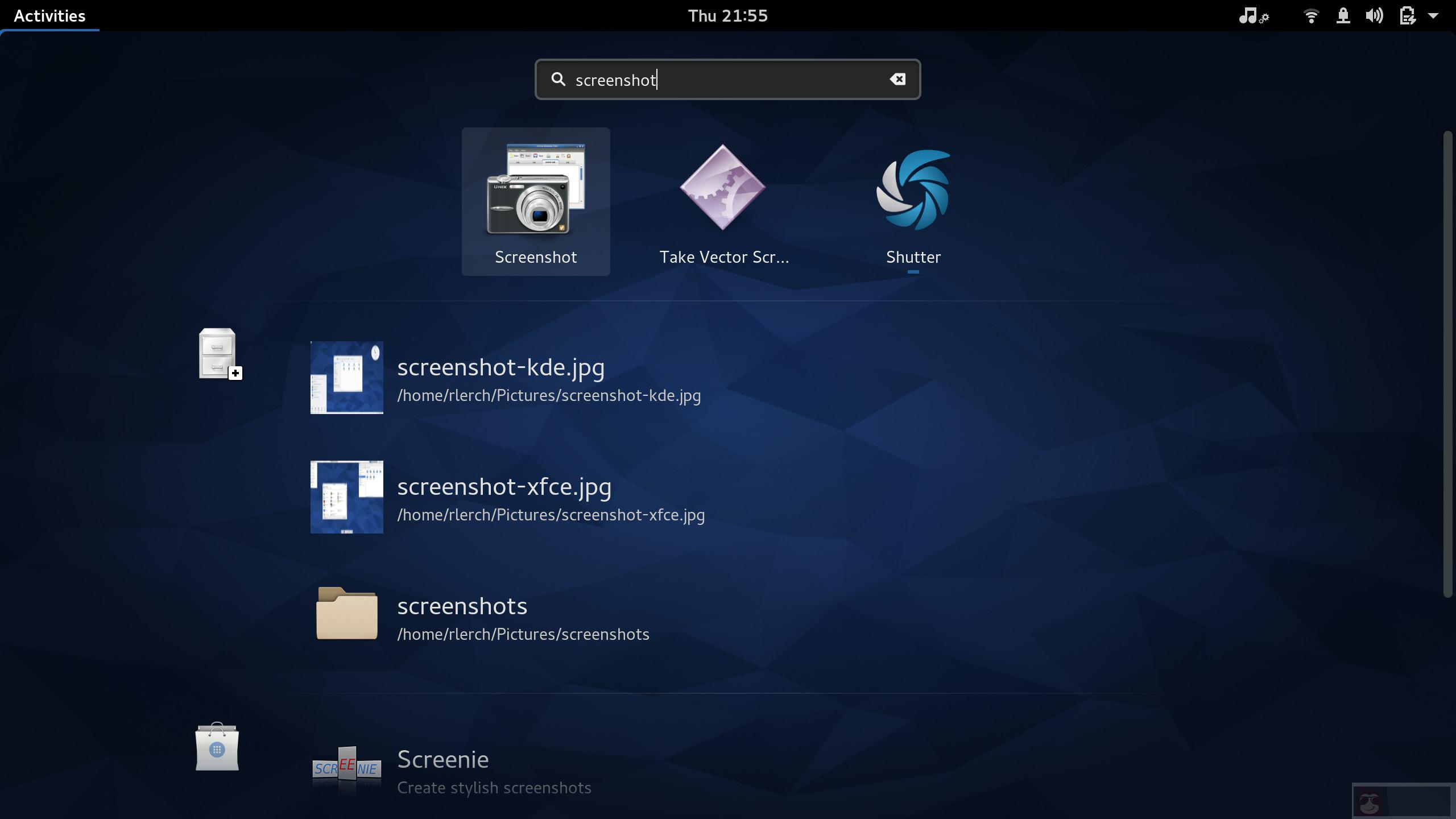
Task: Launch Shutter from the search results
Action: [x=913, y=191]
